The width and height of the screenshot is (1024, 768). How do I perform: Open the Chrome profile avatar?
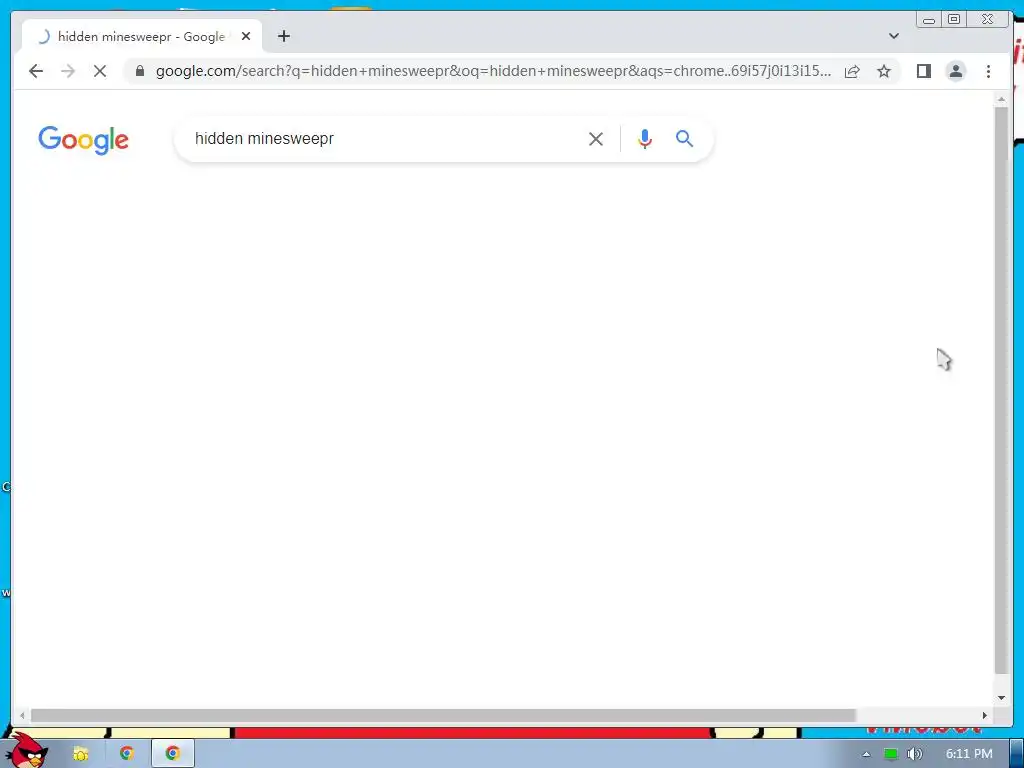[955, 71]
